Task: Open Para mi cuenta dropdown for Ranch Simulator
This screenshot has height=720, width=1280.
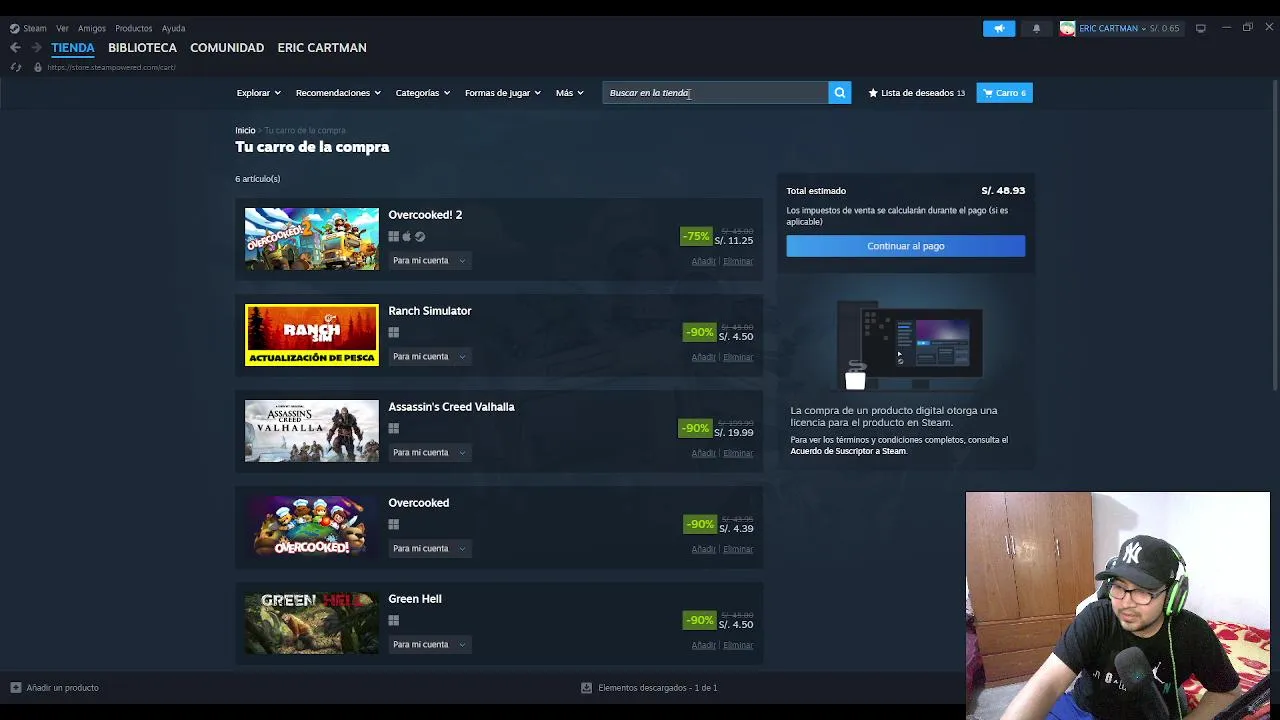Action: 429,356
